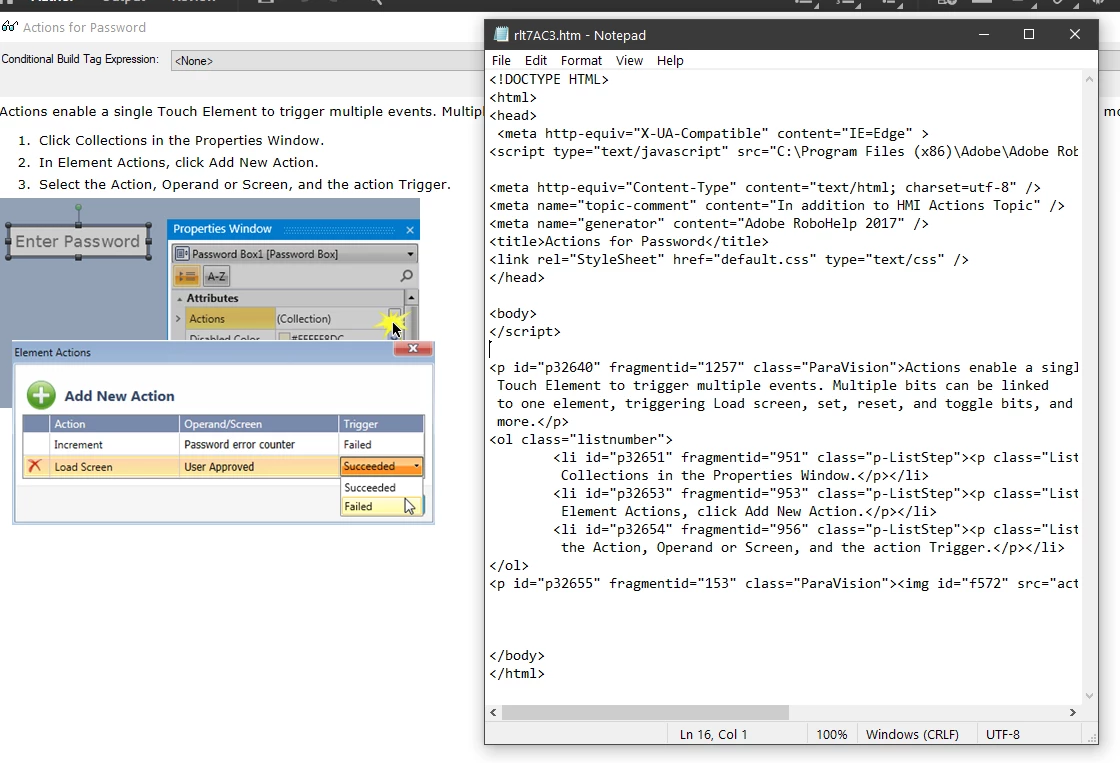Click the Failed trigger cell in Increment row
Screen dimensions: 1120x763
[381, 444]
